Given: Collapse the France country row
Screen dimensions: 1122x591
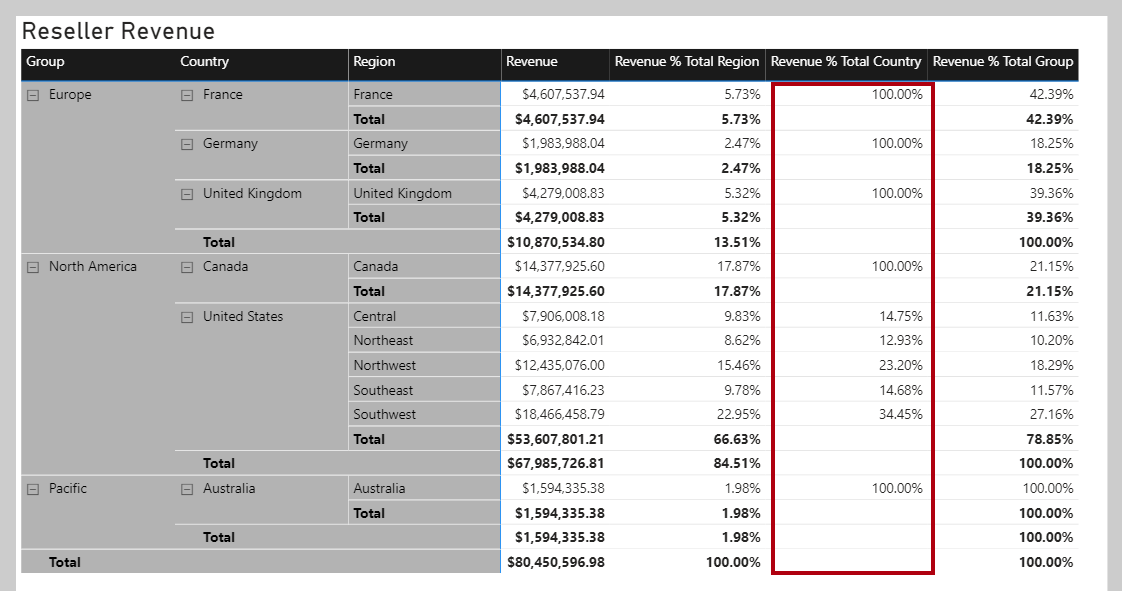Looking at the screenshot, I should pos(187,95).
